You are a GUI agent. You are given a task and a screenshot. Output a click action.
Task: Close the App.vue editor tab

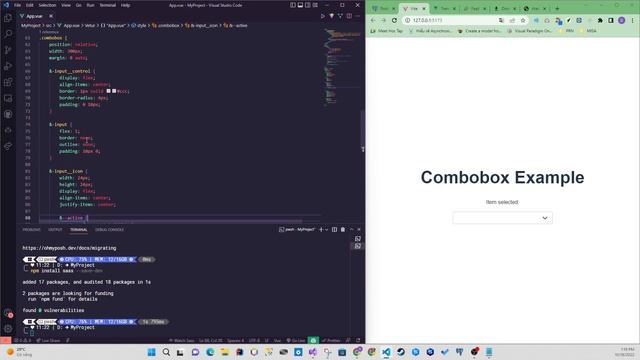[51, 16]
